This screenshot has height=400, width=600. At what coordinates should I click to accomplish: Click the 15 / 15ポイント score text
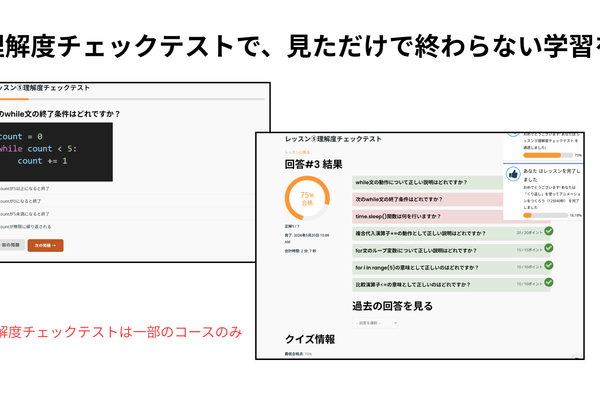(x=529, y=250)
